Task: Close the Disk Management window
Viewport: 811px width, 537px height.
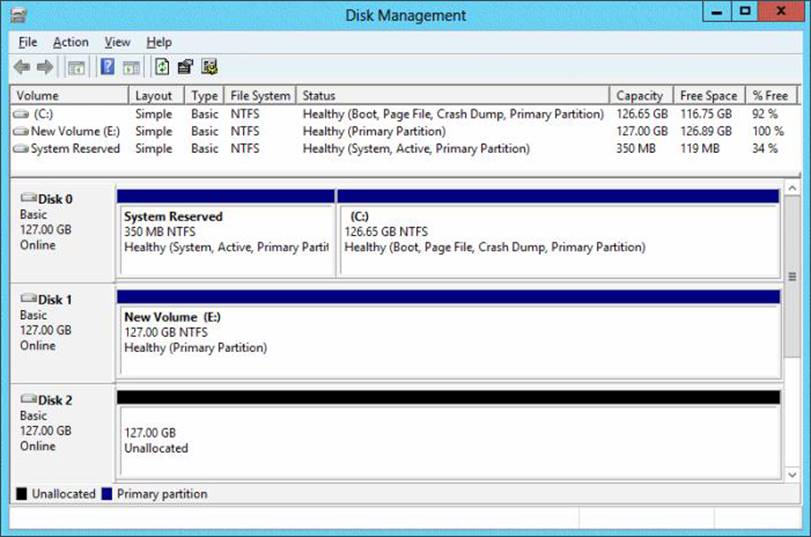Action: (x=780, y=12)
